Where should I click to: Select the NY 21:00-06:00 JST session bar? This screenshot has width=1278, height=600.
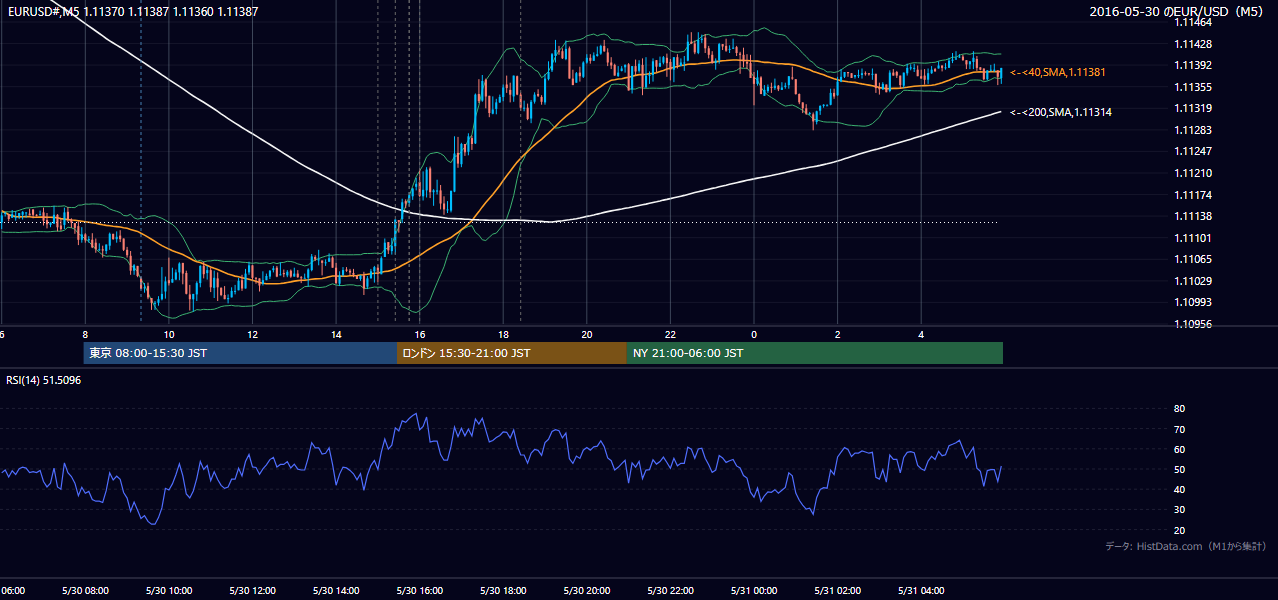pos(815,353)
